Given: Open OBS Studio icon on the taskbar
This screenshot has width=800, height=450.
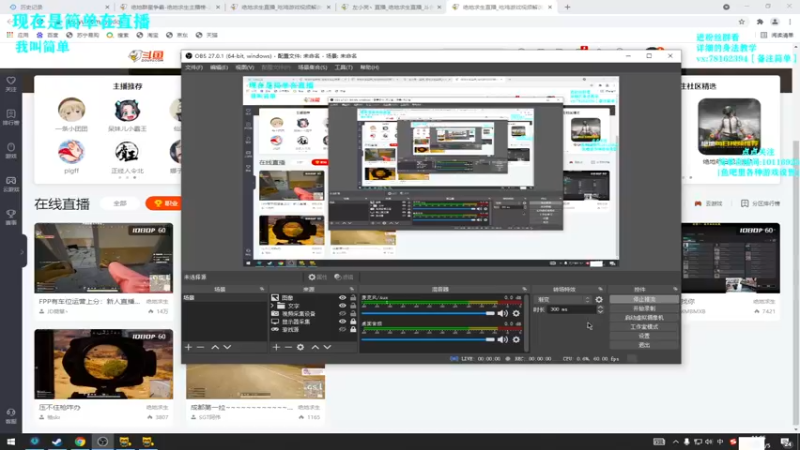Looking at the screenshot, I should click(x=103, y=441).
